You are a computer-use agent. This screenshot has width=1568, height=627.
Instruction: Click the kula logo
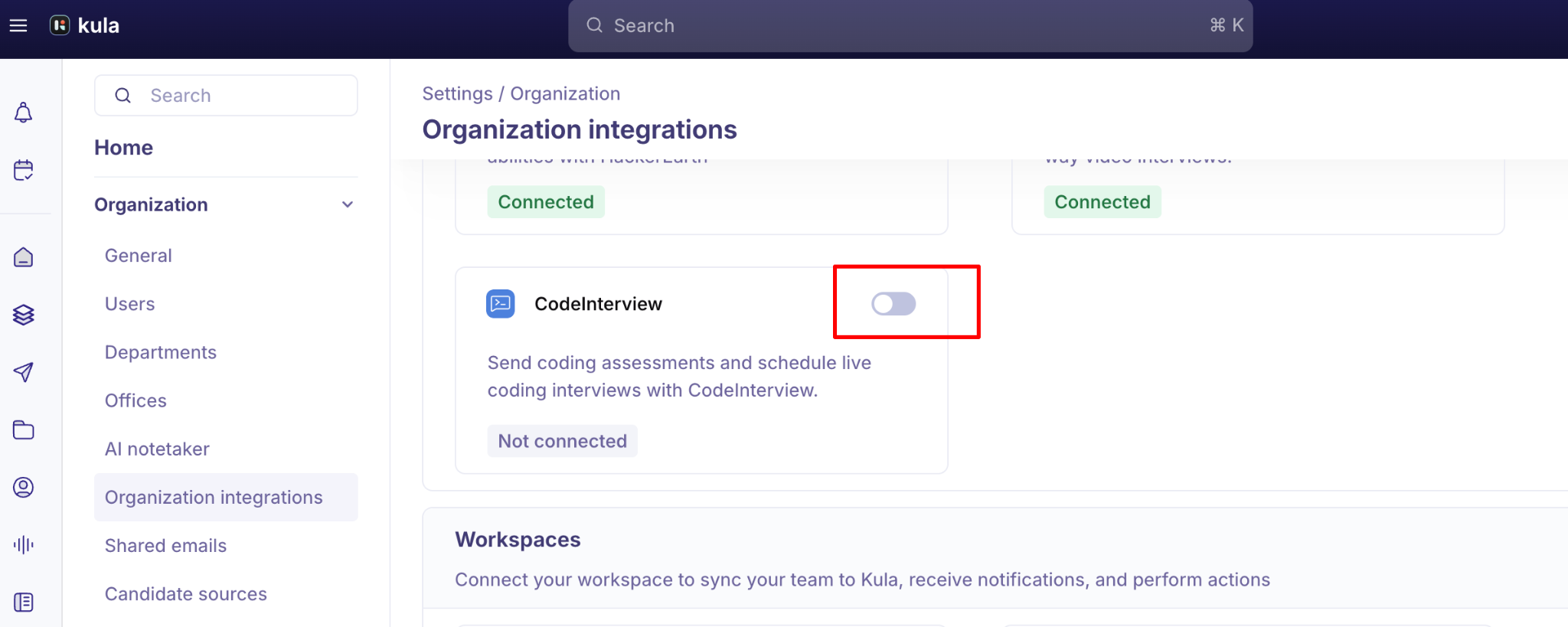[85, 25]
